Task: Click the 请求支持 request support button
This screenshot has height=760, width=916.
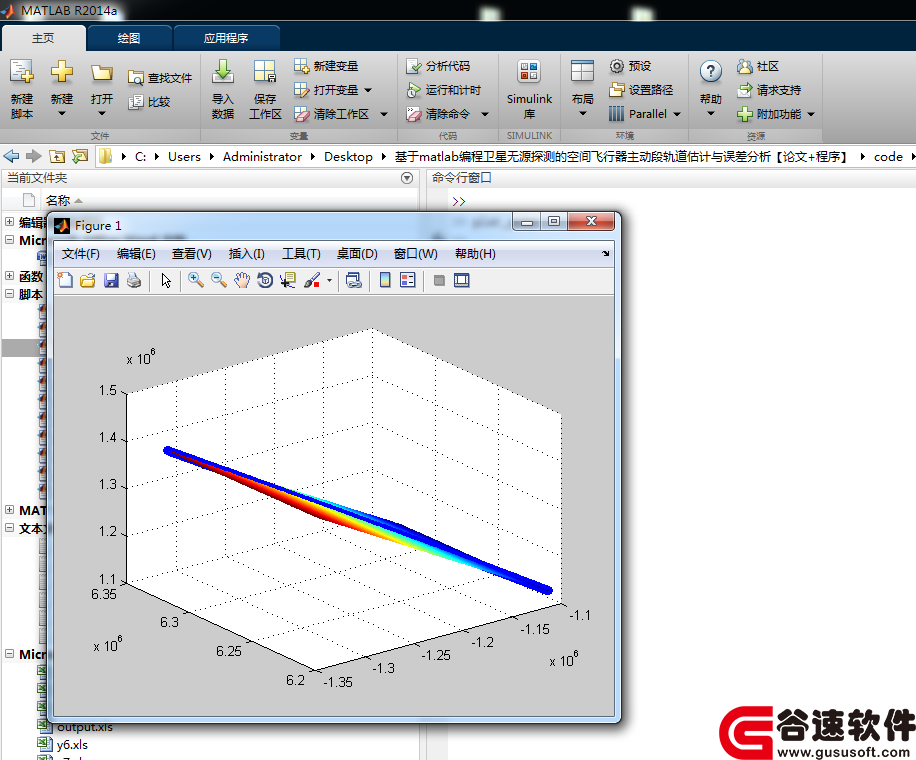Action: pyautogui.click(x=769, y=90)
